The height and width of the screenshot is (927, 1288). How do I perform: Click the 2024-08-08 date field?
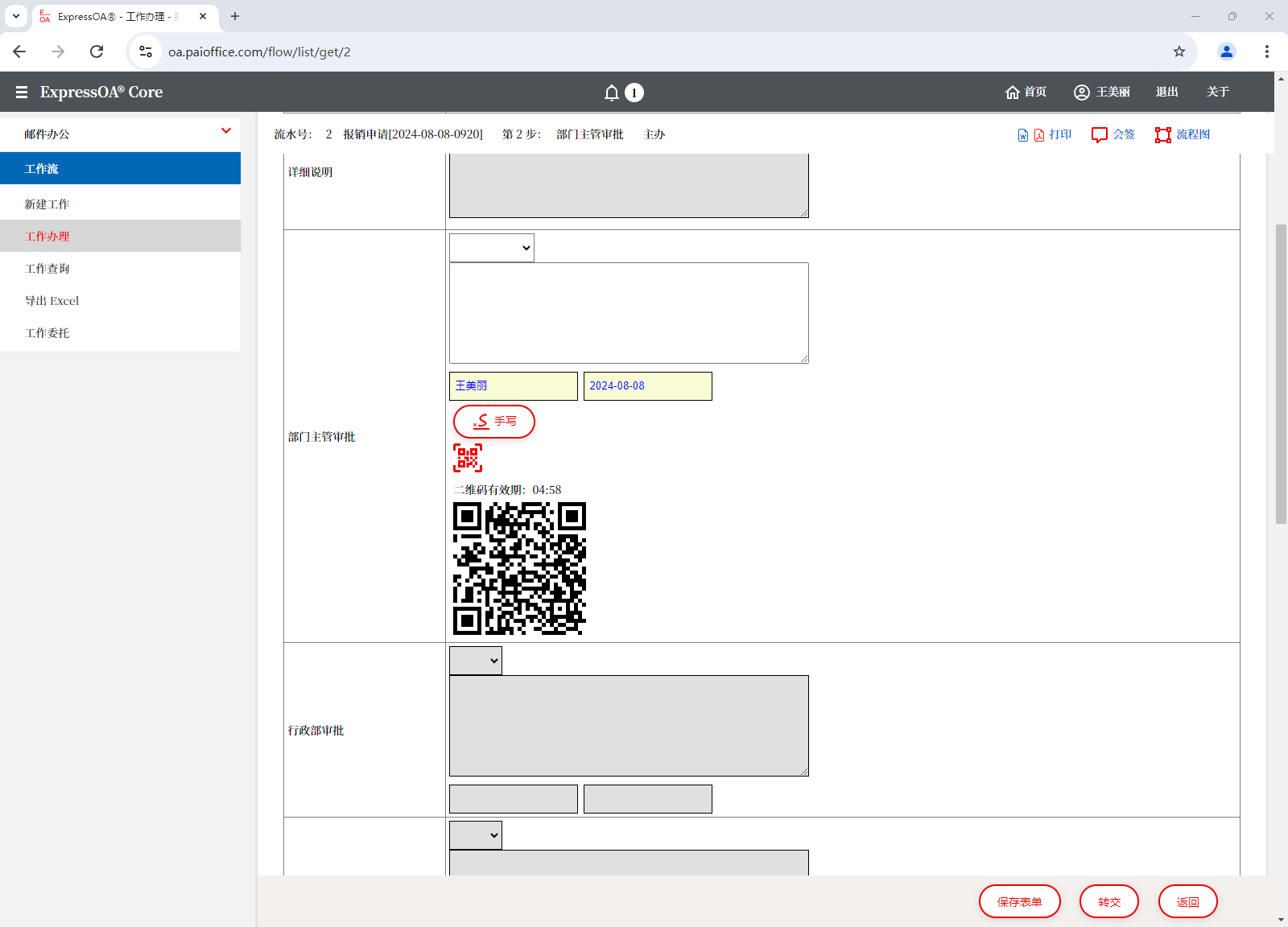click(648, 386)
